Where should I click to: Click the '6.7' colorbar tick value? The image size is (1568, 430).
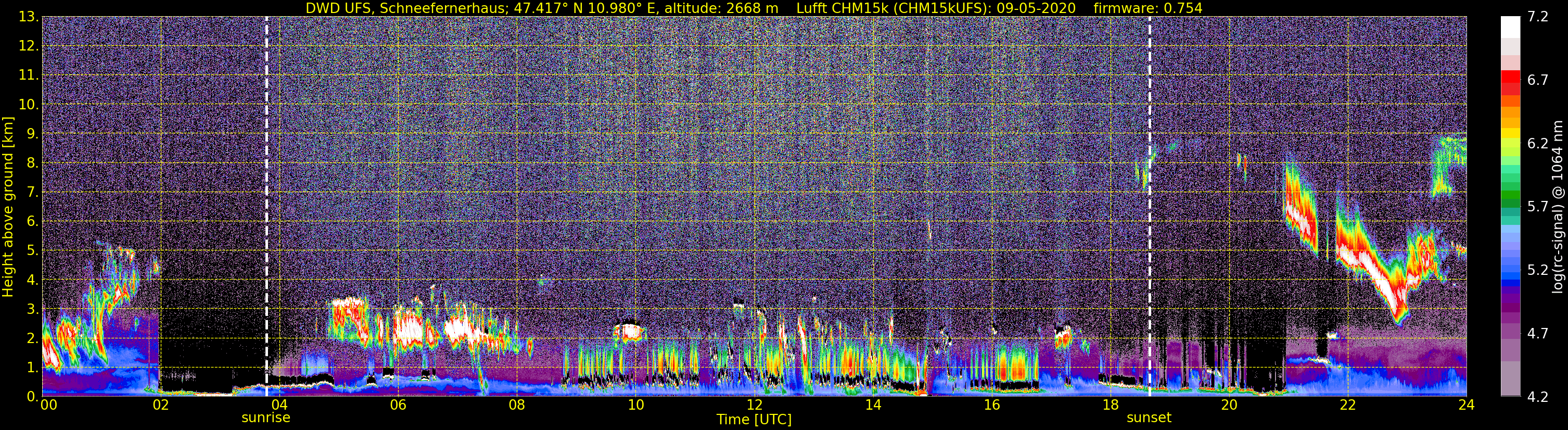[1538, 80]
